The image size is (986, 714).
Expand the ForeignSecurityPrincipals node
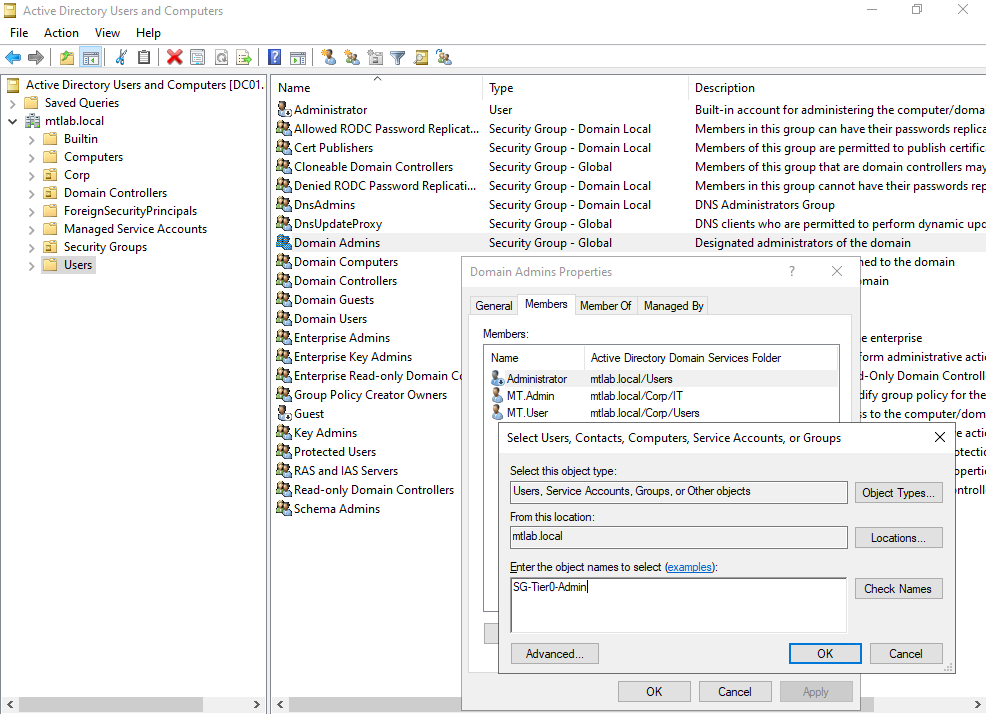(x=31, y=211)
